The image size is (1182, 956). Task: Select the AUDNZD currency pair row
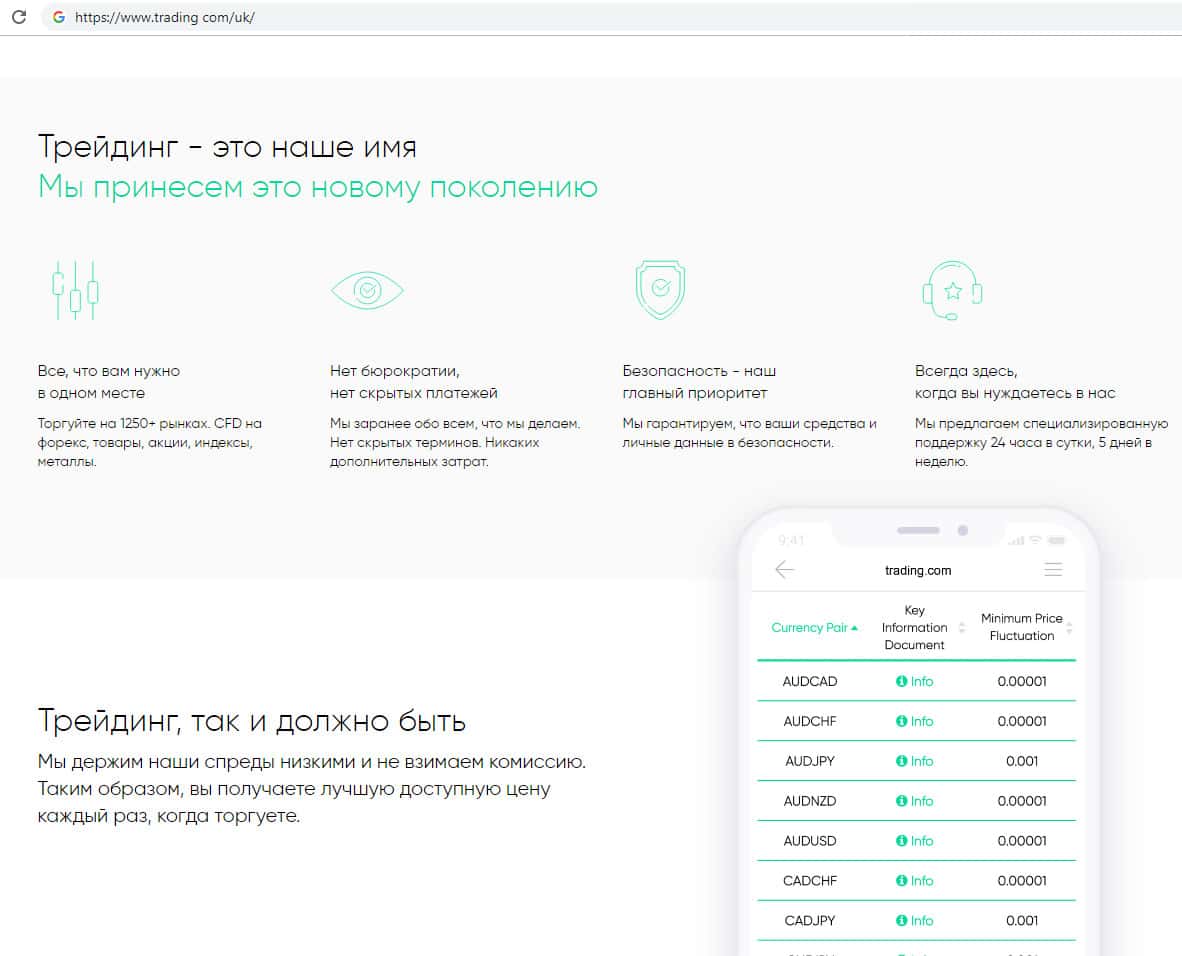tap(810, 801)
